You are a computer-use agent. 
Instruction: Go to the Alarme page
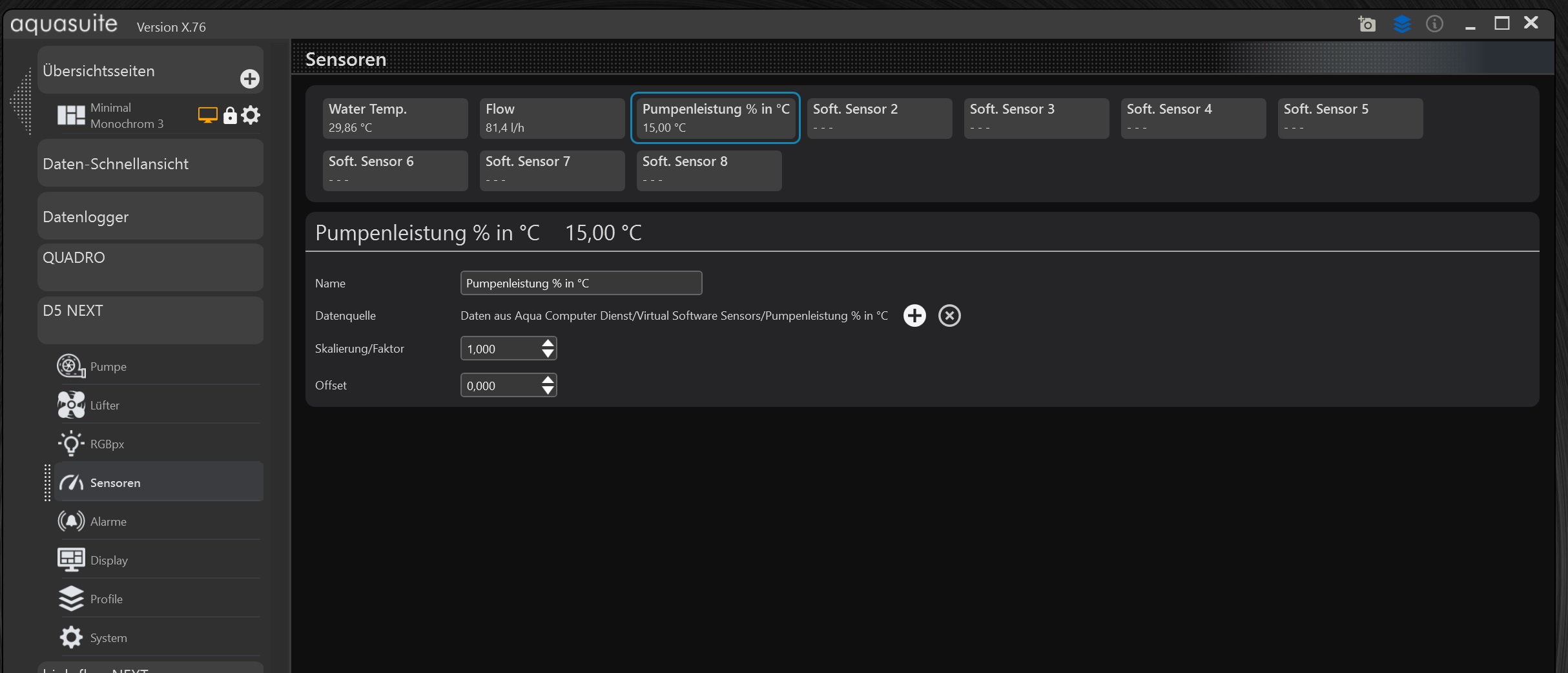tap(108, 521)
